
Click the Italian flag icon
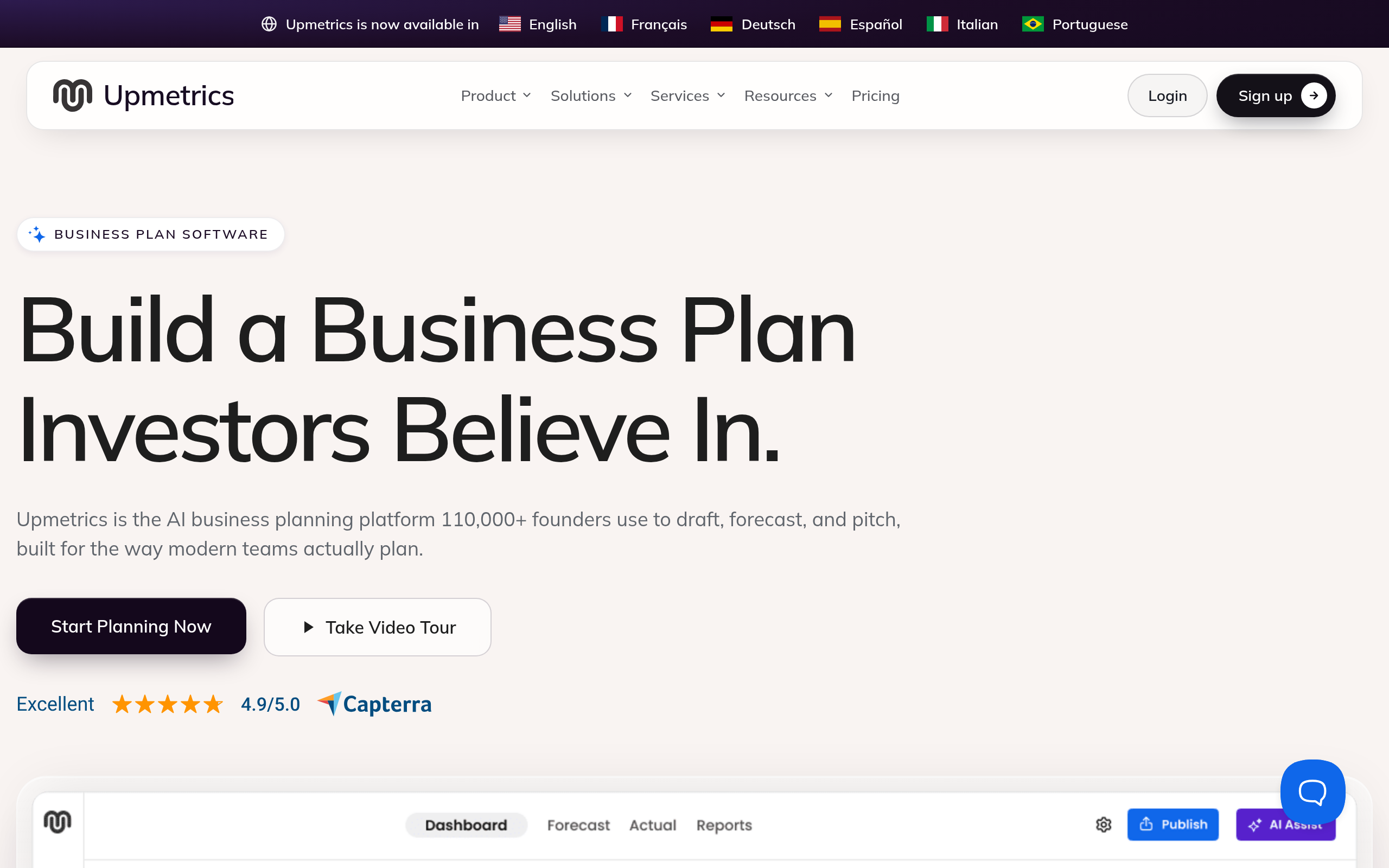(x=937, y=24)
